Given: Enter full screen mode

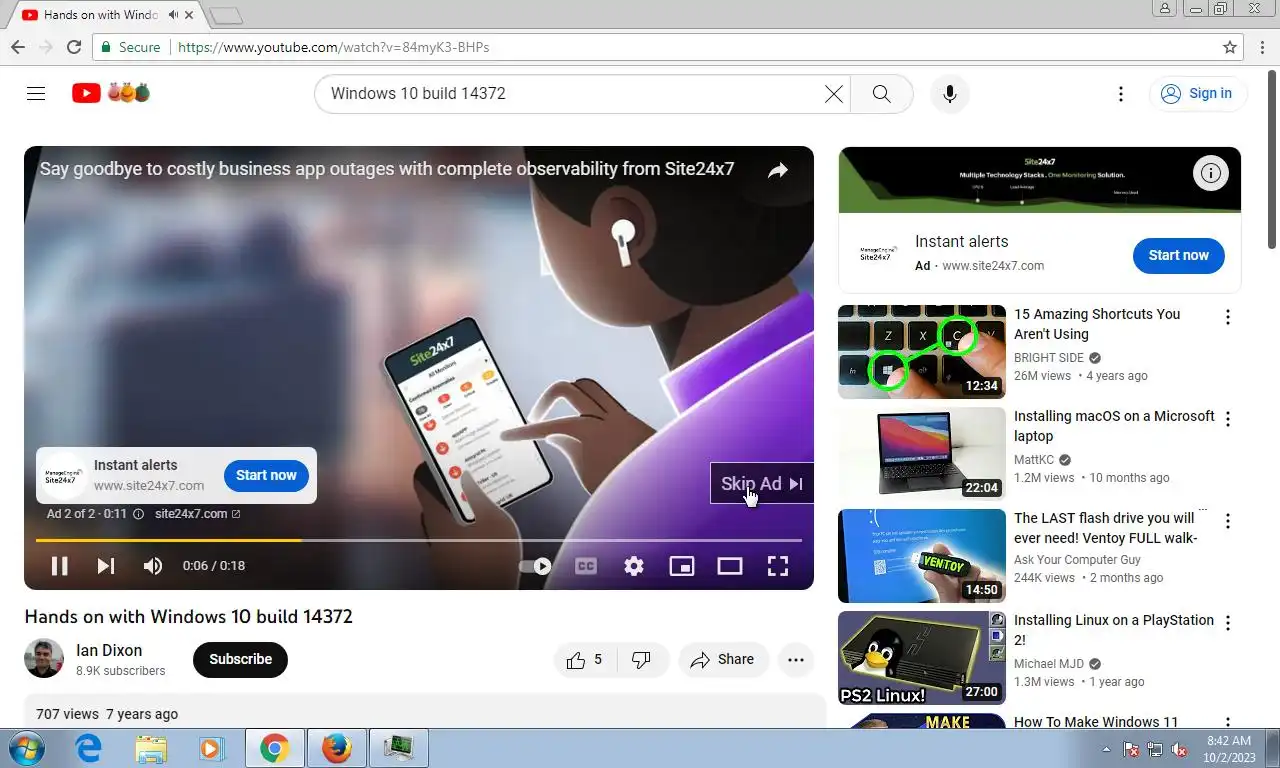Looking at the screenshot, I should point(777,566).
